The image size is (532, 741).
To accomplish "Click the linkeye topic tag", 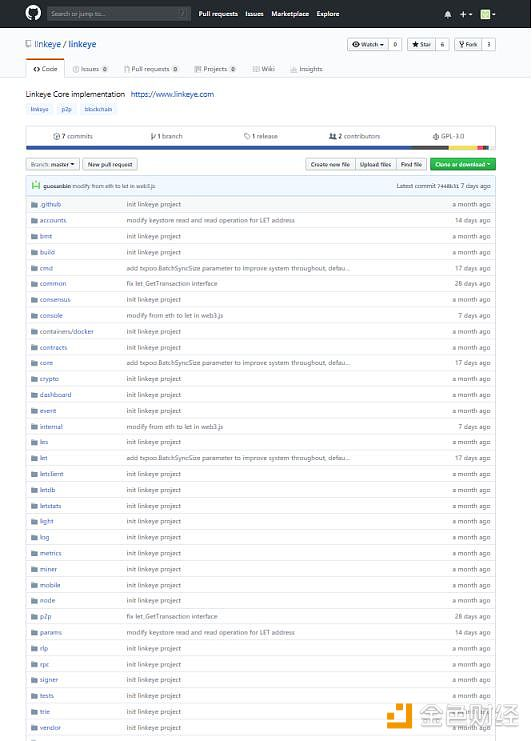I will 39,109.
